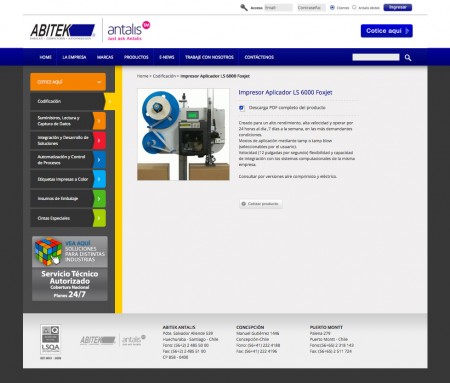Open the LS 6000 Foxjet product image
This screenshot has height=383, width=450.
183,134
